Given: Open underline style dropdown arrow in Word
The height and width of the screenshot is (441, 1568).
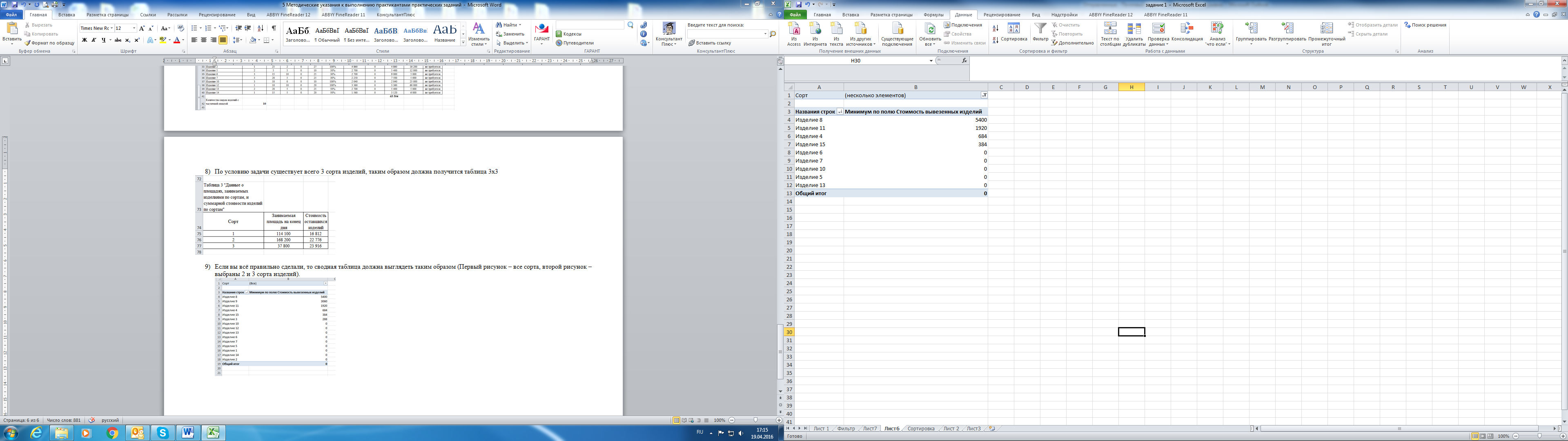Looking at the screenshot, I should 109,40.
